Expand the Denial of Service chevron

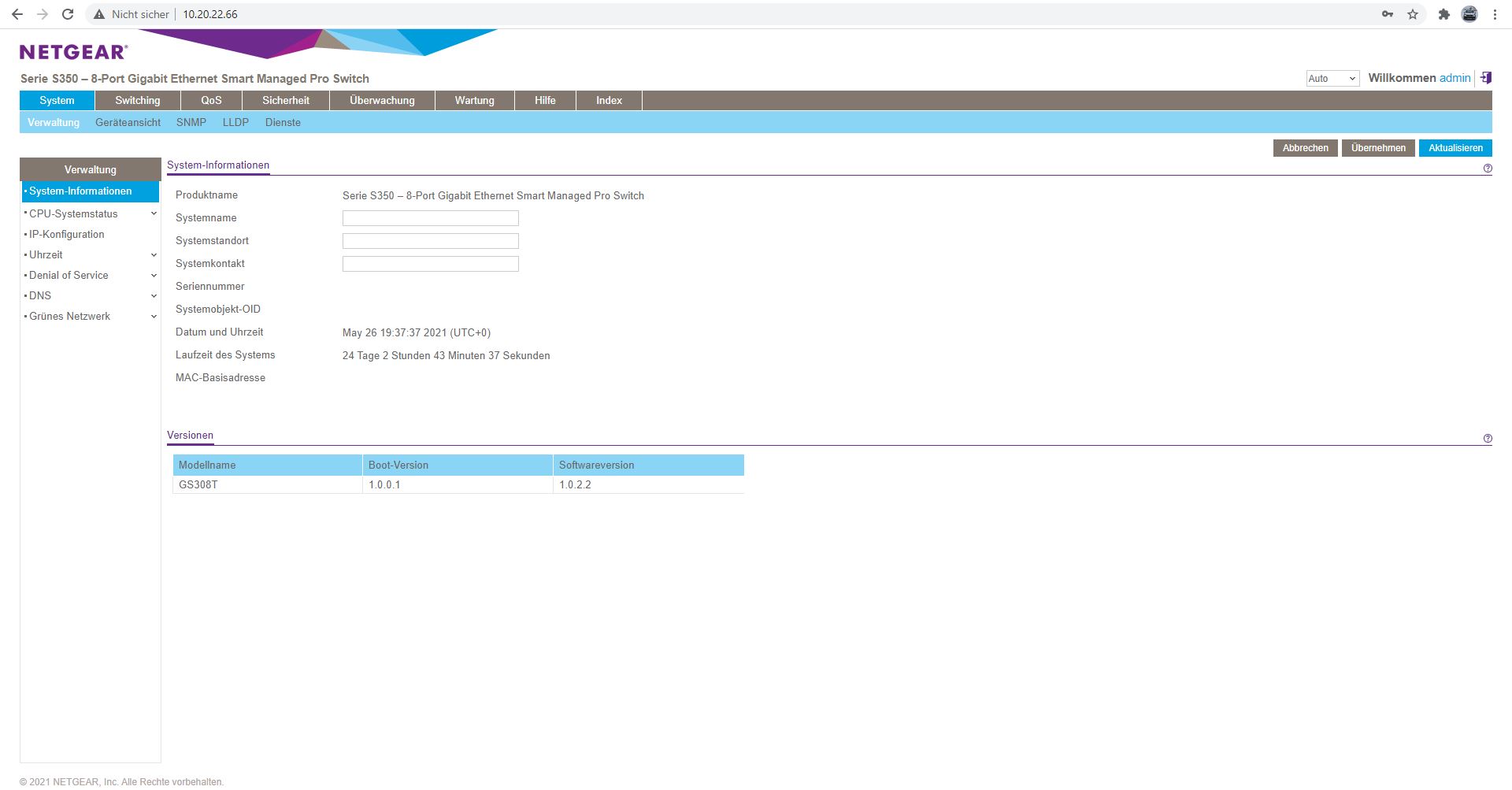pyautogui.click(x=154, y=276)
